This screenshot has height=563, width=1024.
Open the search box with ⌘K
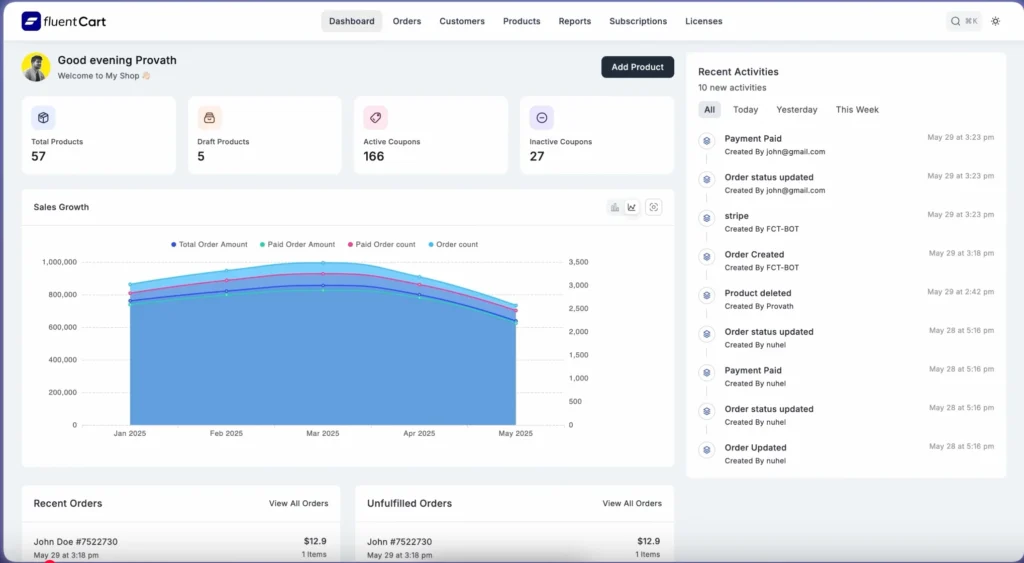click(964, 21)
